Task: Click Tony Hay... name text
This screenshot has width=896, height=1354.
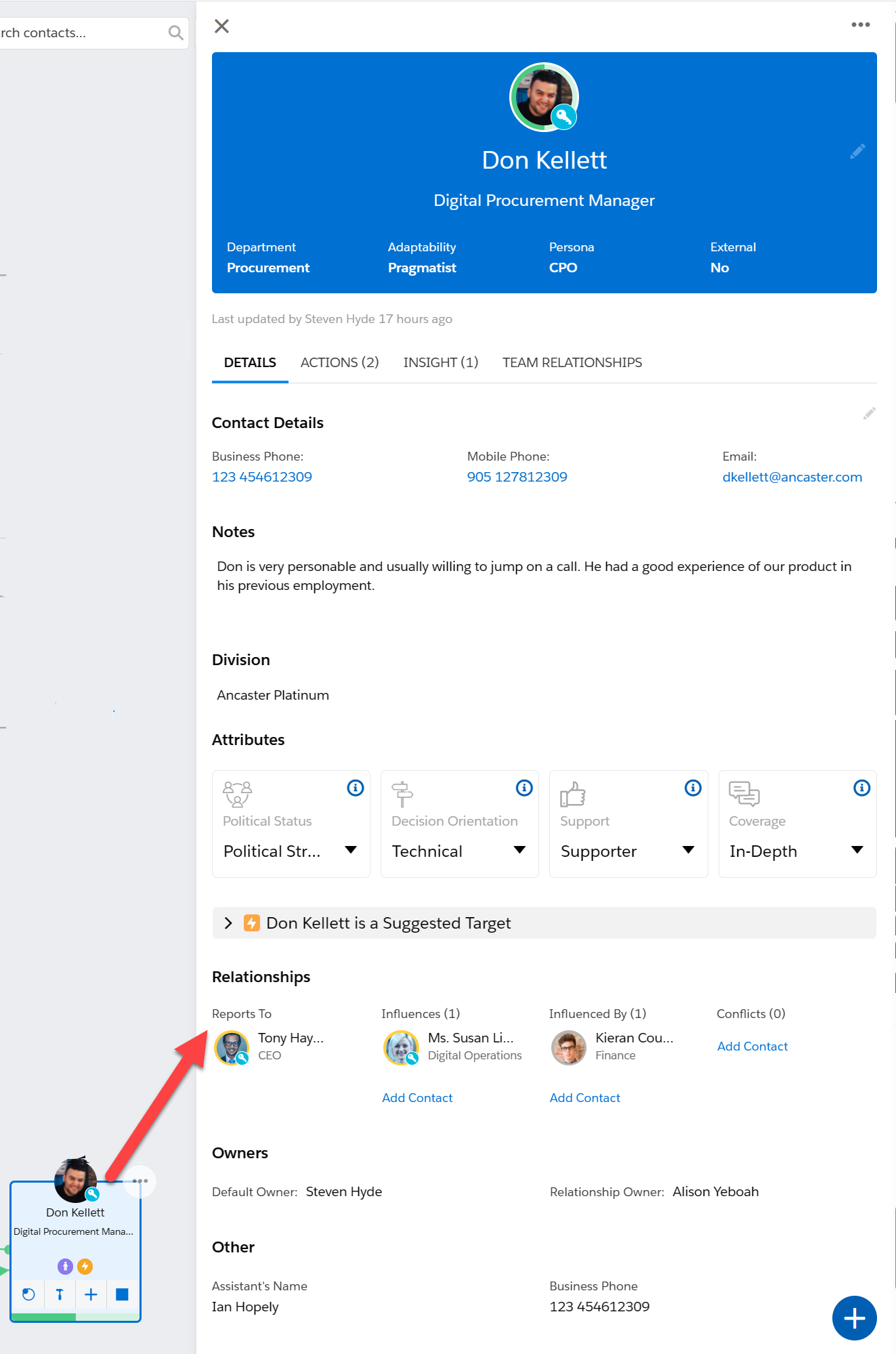Action: [291, 1038]
